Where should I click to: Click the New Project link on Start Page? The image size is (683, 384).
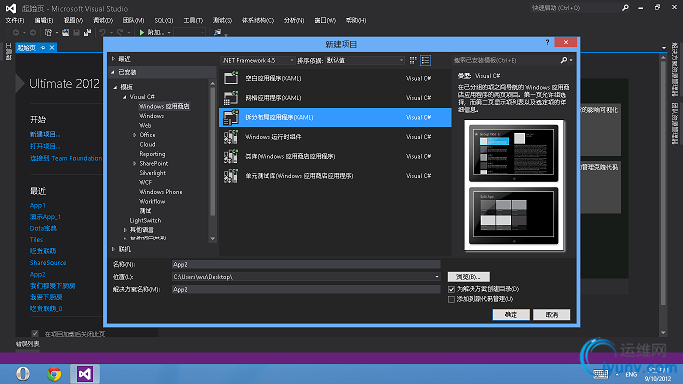[x=45, y=134]
